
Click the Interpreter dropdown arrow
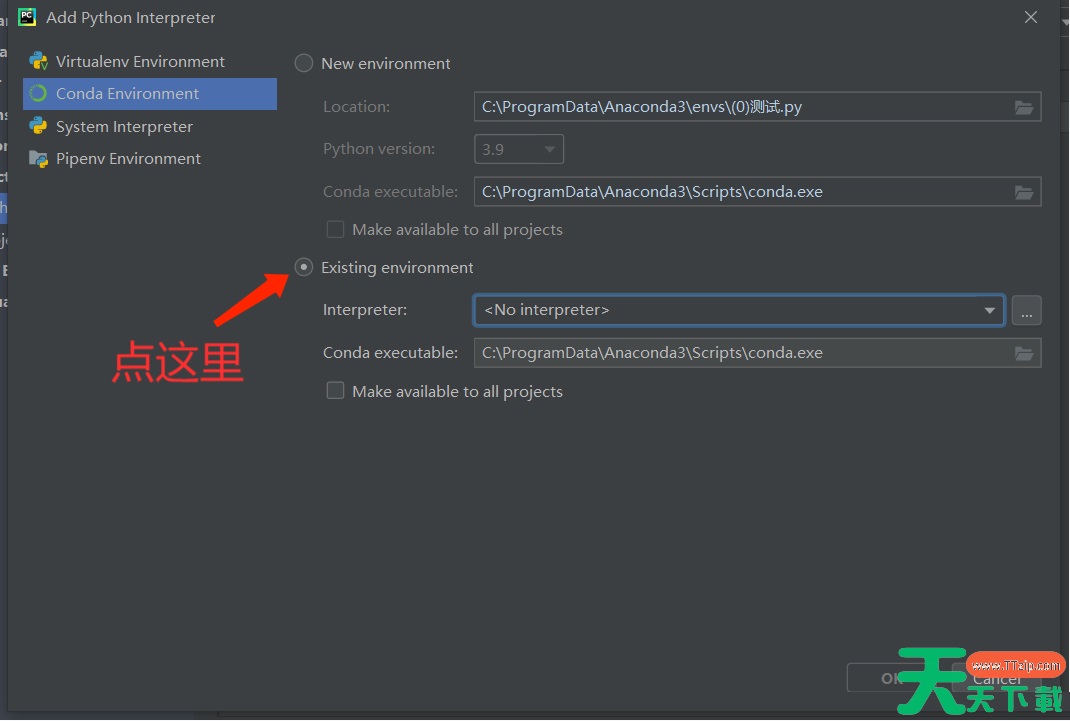pos(989,310)
